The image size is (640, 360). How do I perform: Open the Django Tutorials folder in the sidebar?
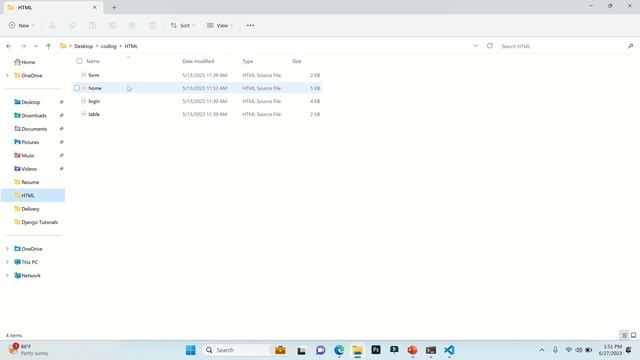tap(36, 222)
